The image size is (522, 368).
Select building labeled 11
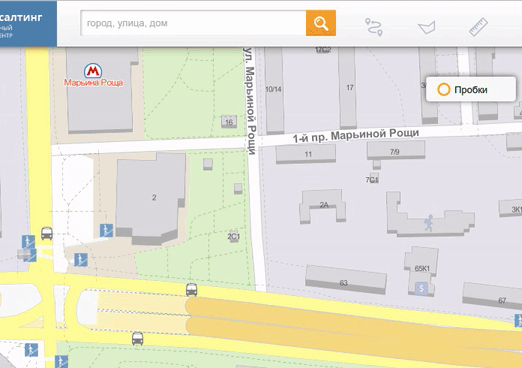[x=306, y=154]
